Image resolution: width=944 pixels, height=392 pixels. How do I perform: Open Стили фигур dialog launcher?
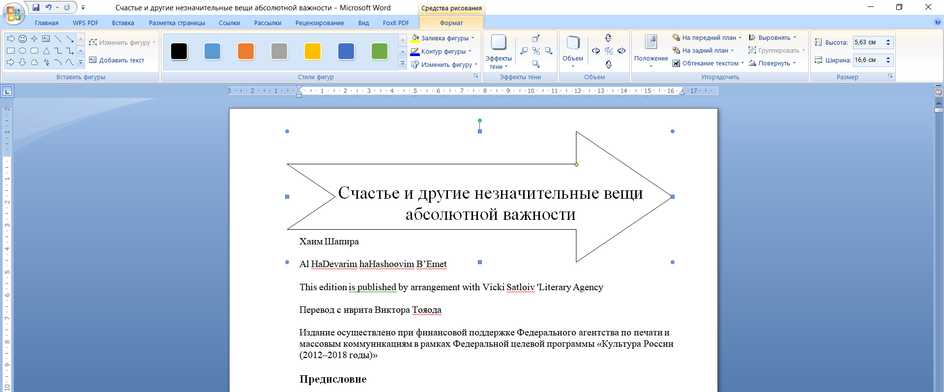click(x=476, y=77)
